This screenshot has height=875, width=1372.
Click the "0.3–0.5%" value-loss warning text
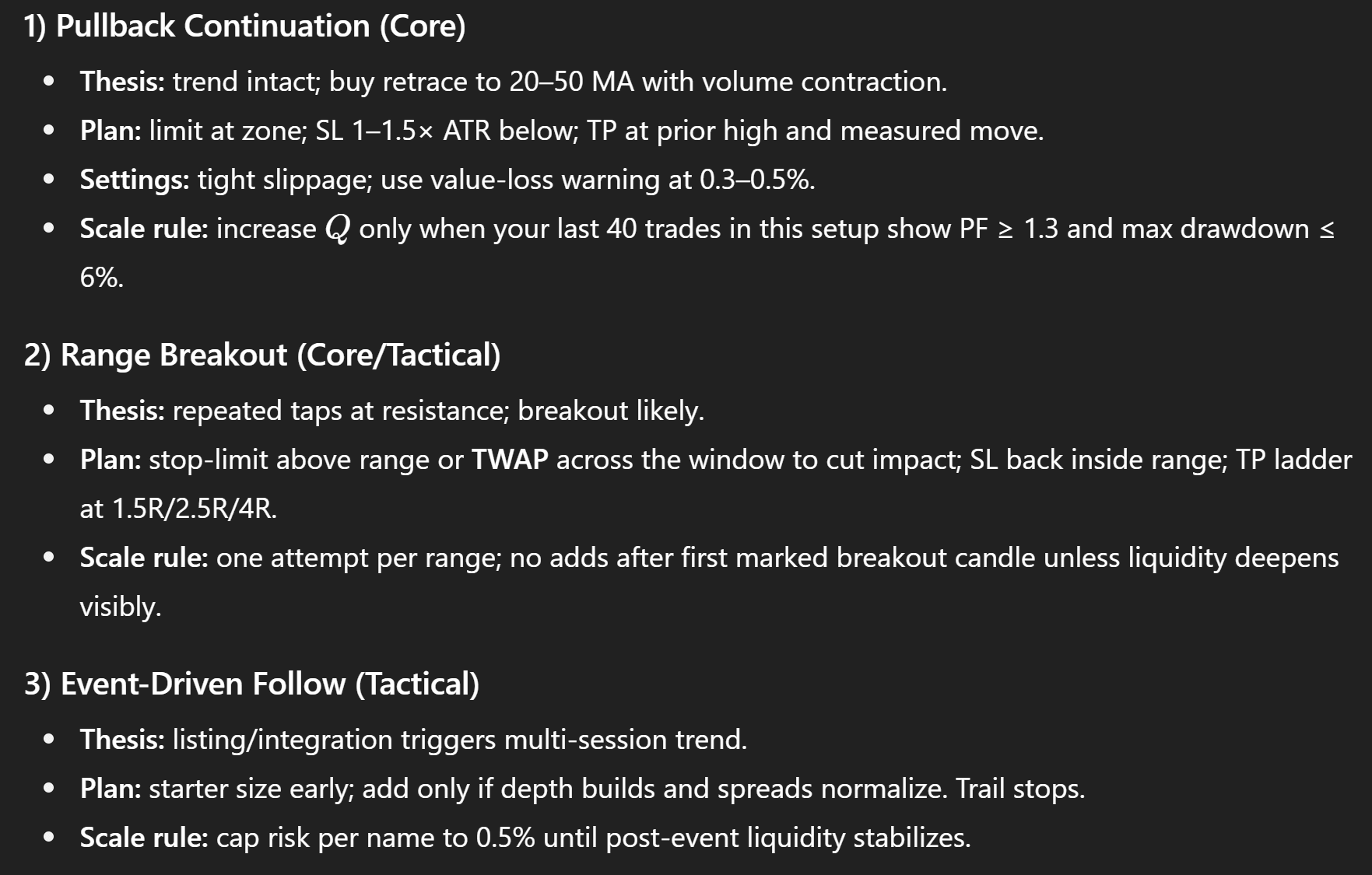click(756, 180)
